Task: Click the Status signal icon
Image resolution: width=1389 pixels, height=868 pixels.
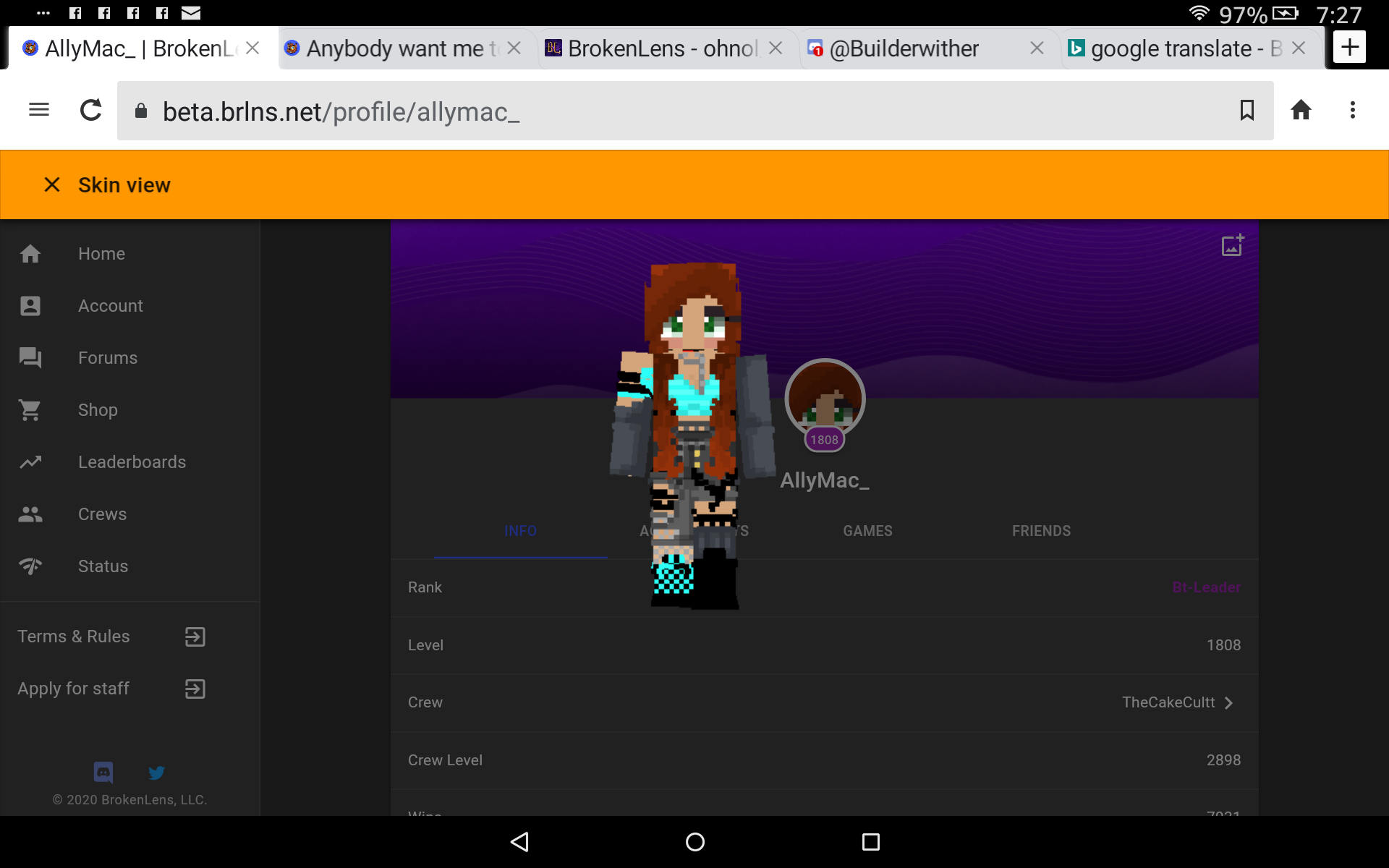Action: click(x=30, y=566)
